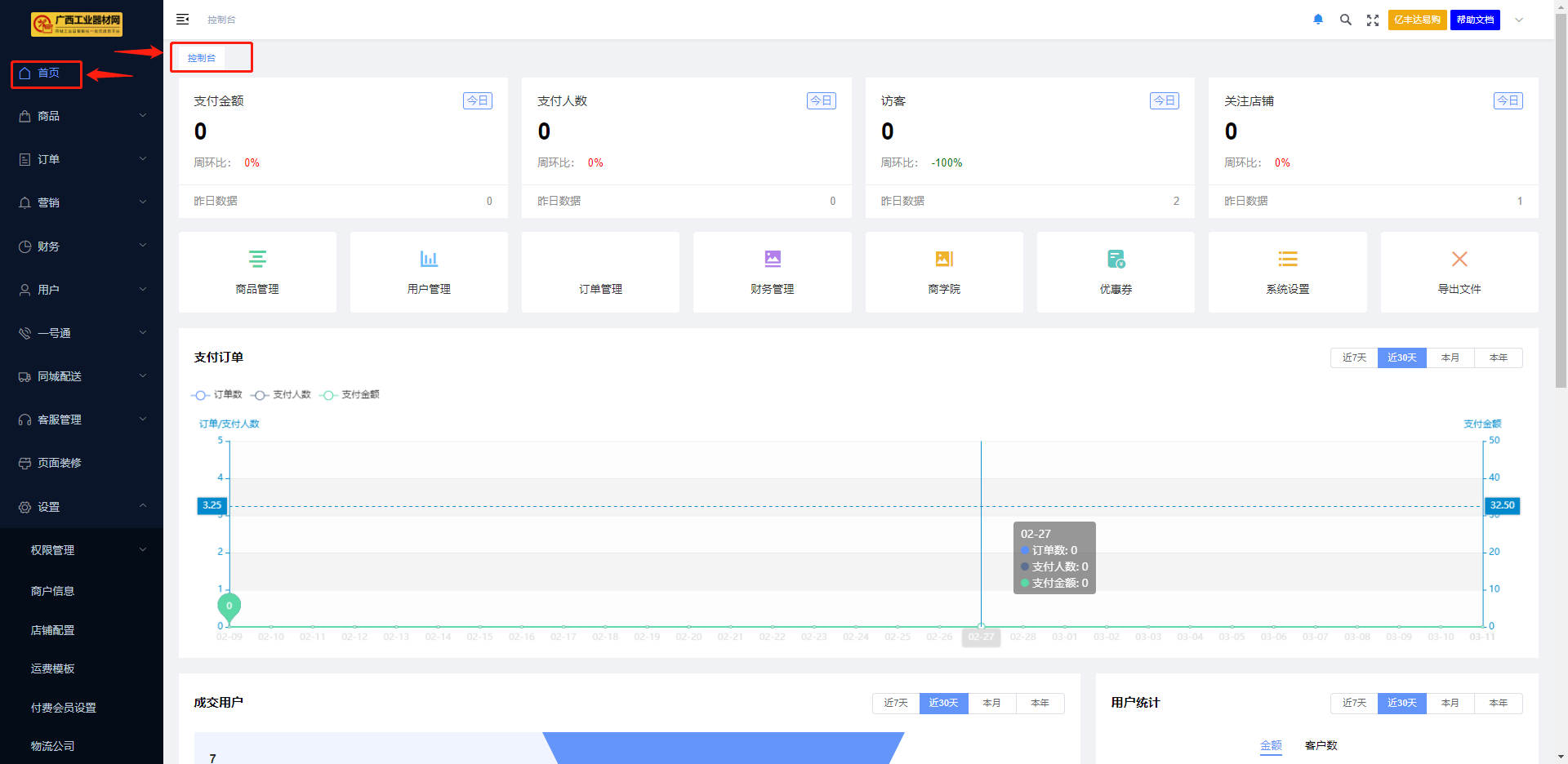Click the notification bell icon
The width and height of the screenshot is (1568, 764).
1318,20
